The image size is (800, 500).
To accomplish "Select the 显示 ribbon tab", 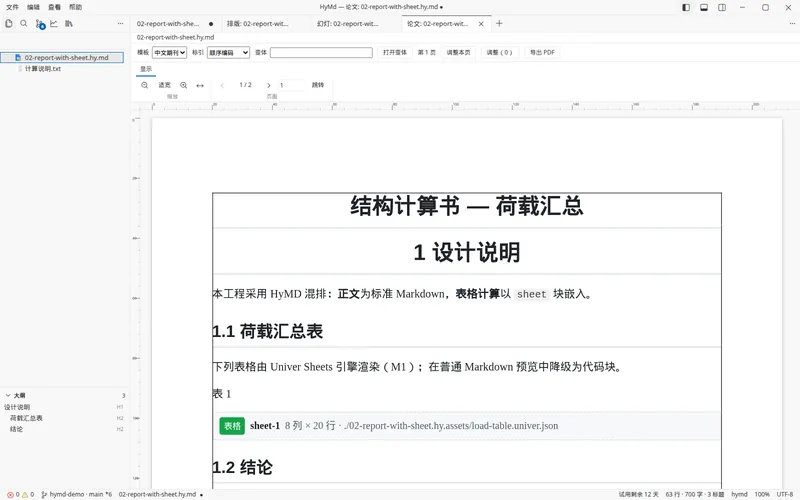I will (146, 69).
